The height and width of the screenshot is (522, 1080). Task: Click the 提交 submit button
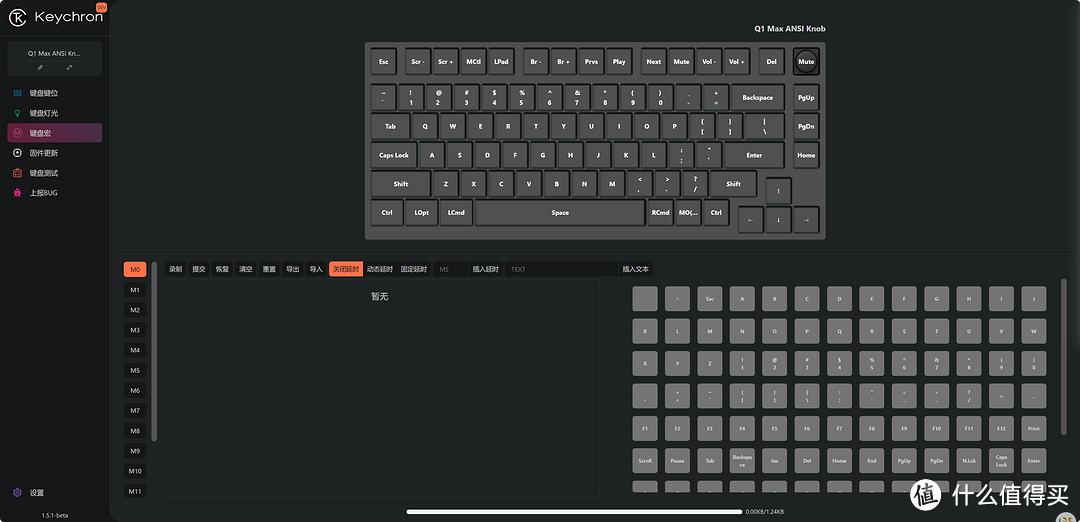coord(199,269)
